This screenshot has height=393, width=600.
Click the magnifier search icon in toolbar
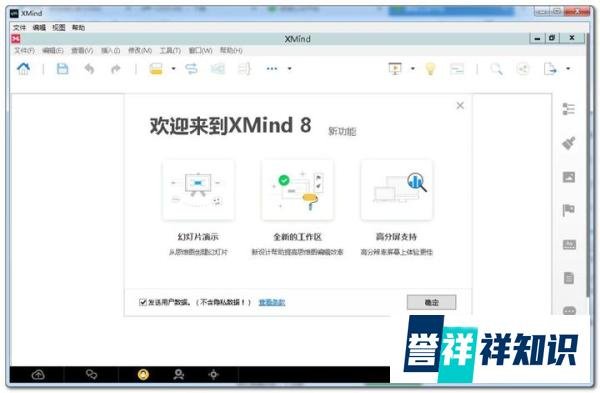pyautogui.click(x=496, y=69)
